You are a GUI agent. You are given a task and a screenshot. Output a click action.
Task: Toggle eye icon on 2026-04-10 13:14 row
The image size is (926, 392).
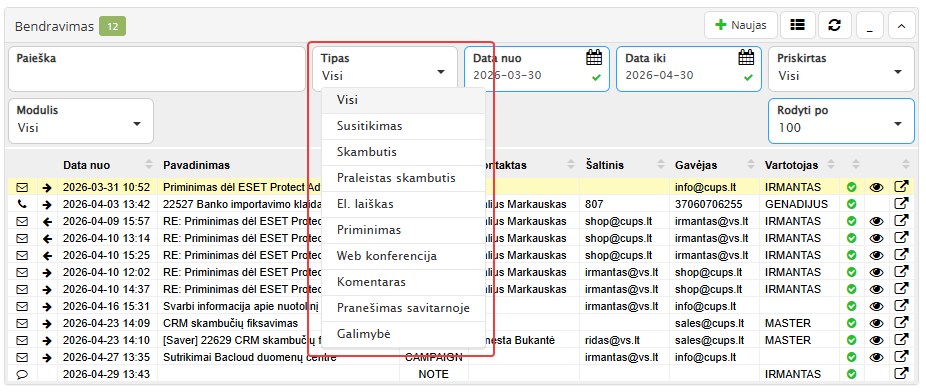876,239
